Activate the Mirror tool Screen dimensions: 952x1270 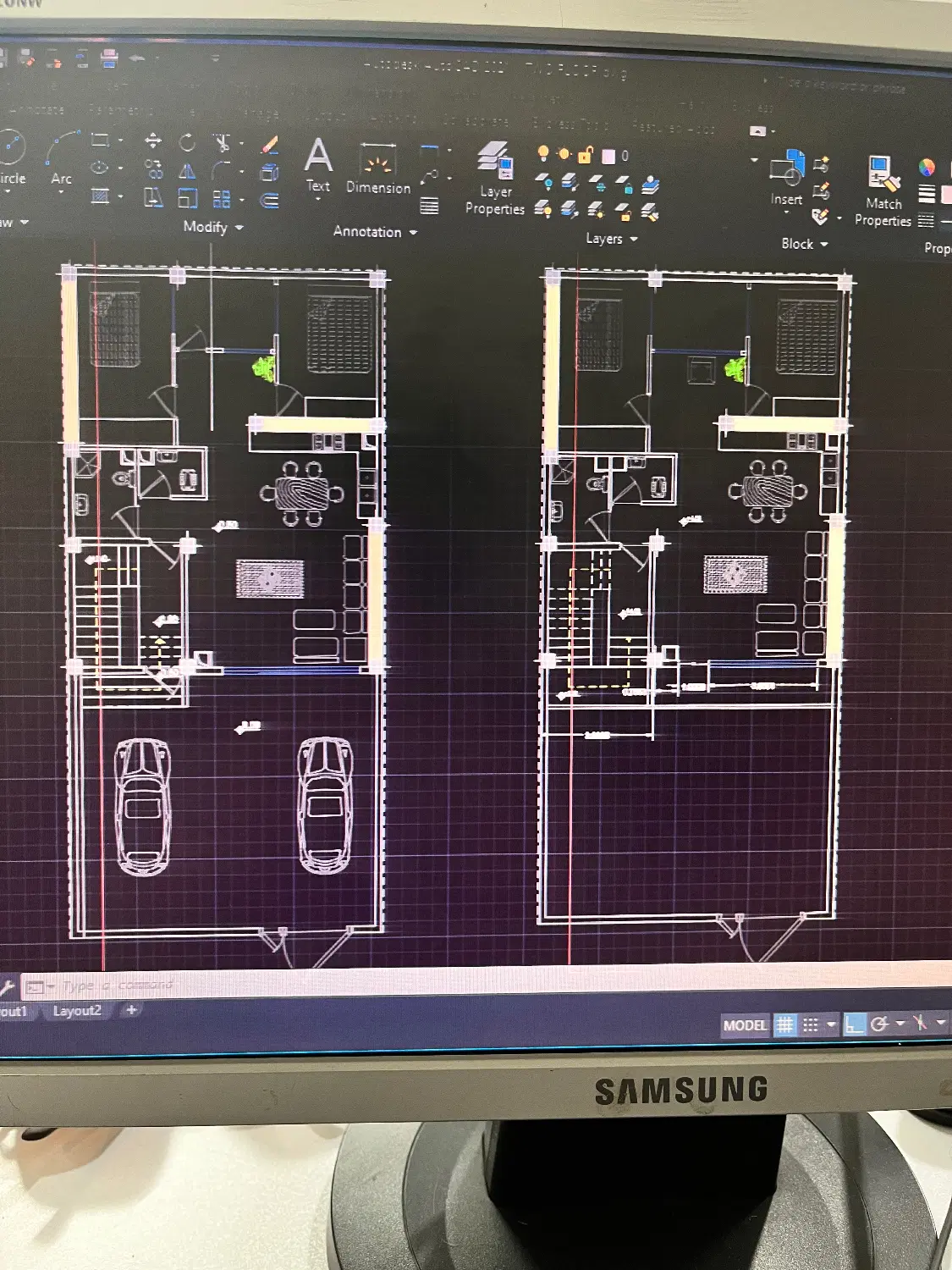(x=187, y=171)
